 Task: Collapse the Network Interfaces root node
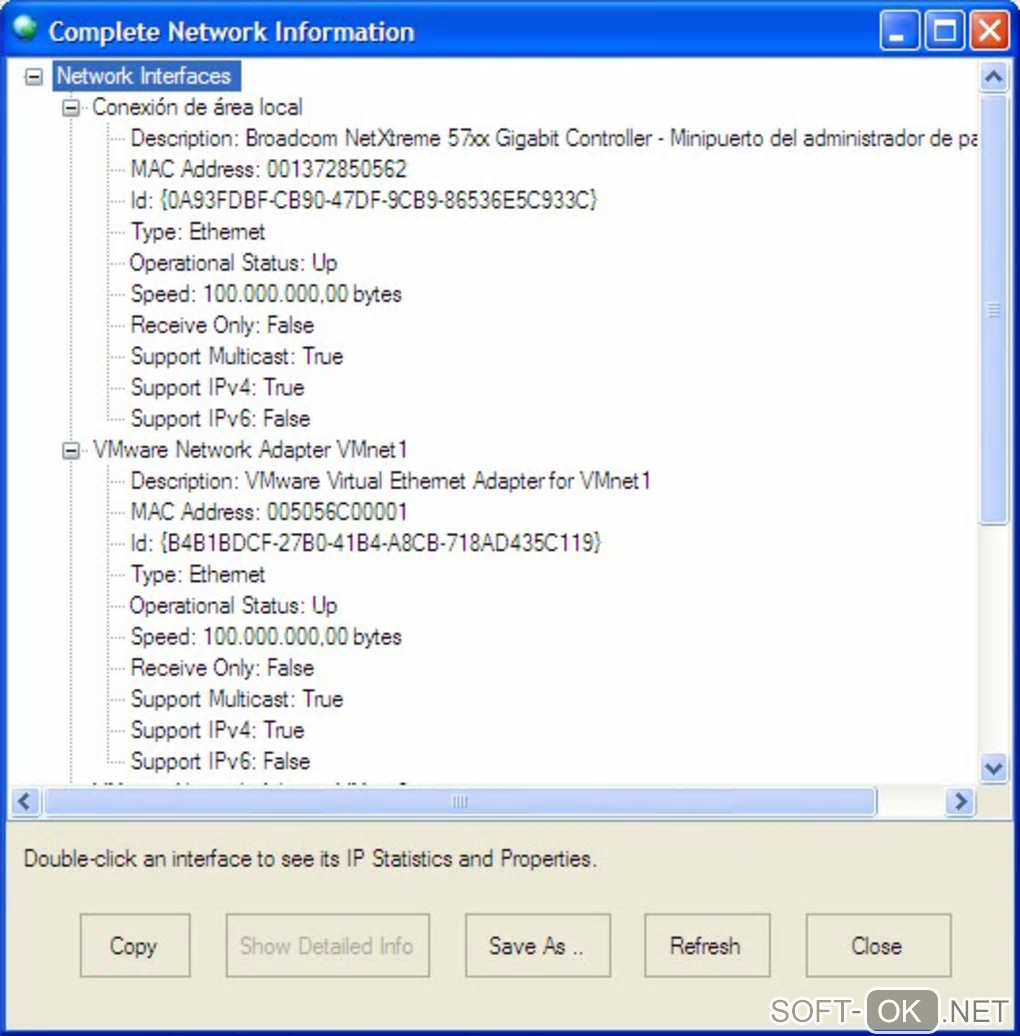click(34, 77)
